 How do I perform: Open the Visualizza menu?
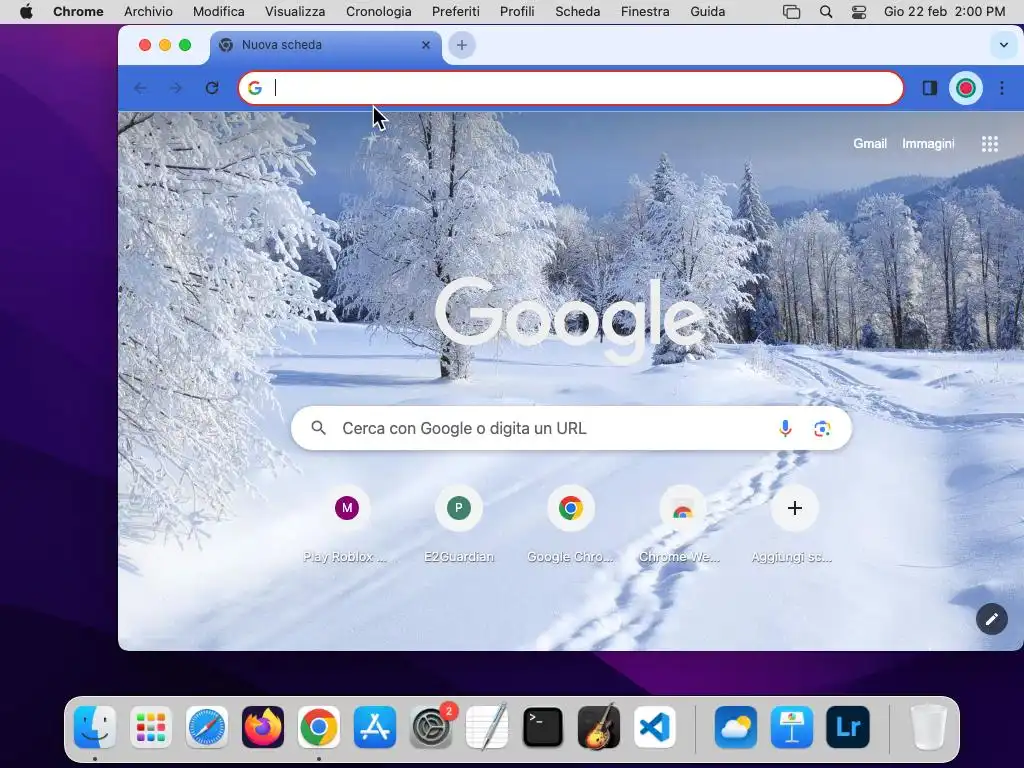point(295,12)
